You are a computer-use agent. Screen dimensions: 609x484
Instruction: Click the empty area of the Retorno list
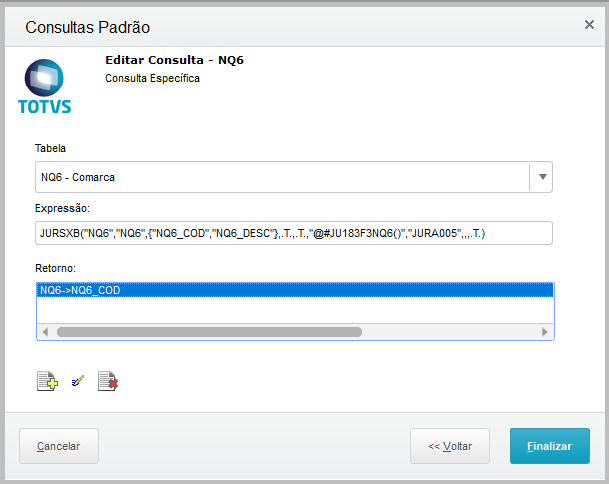pos(294,310)
